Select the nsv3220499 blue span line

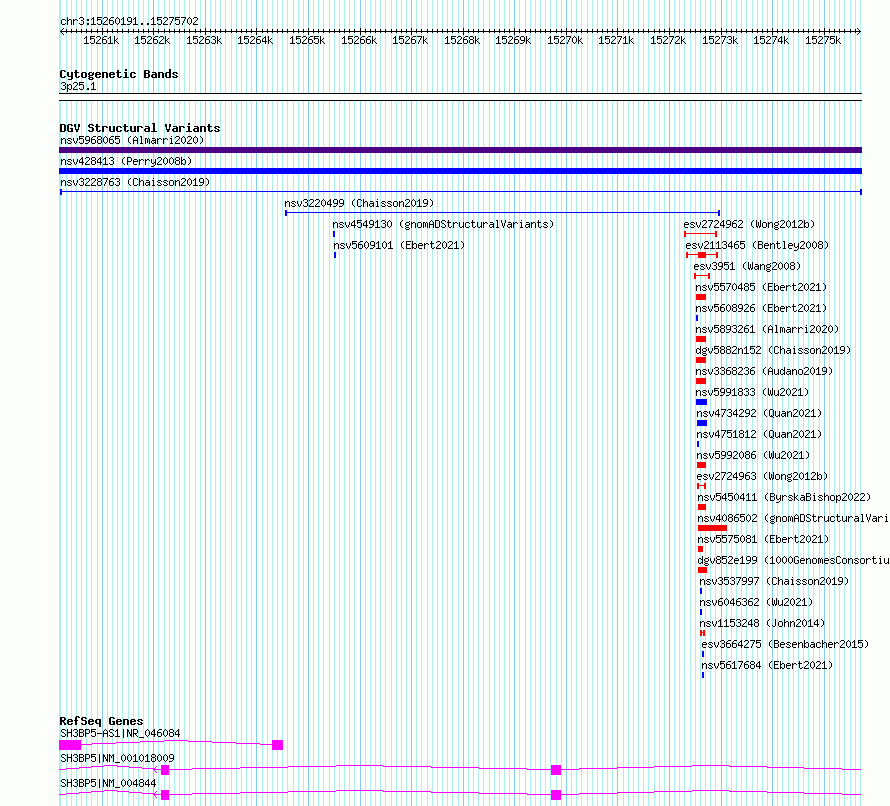[x=502, y=213]
